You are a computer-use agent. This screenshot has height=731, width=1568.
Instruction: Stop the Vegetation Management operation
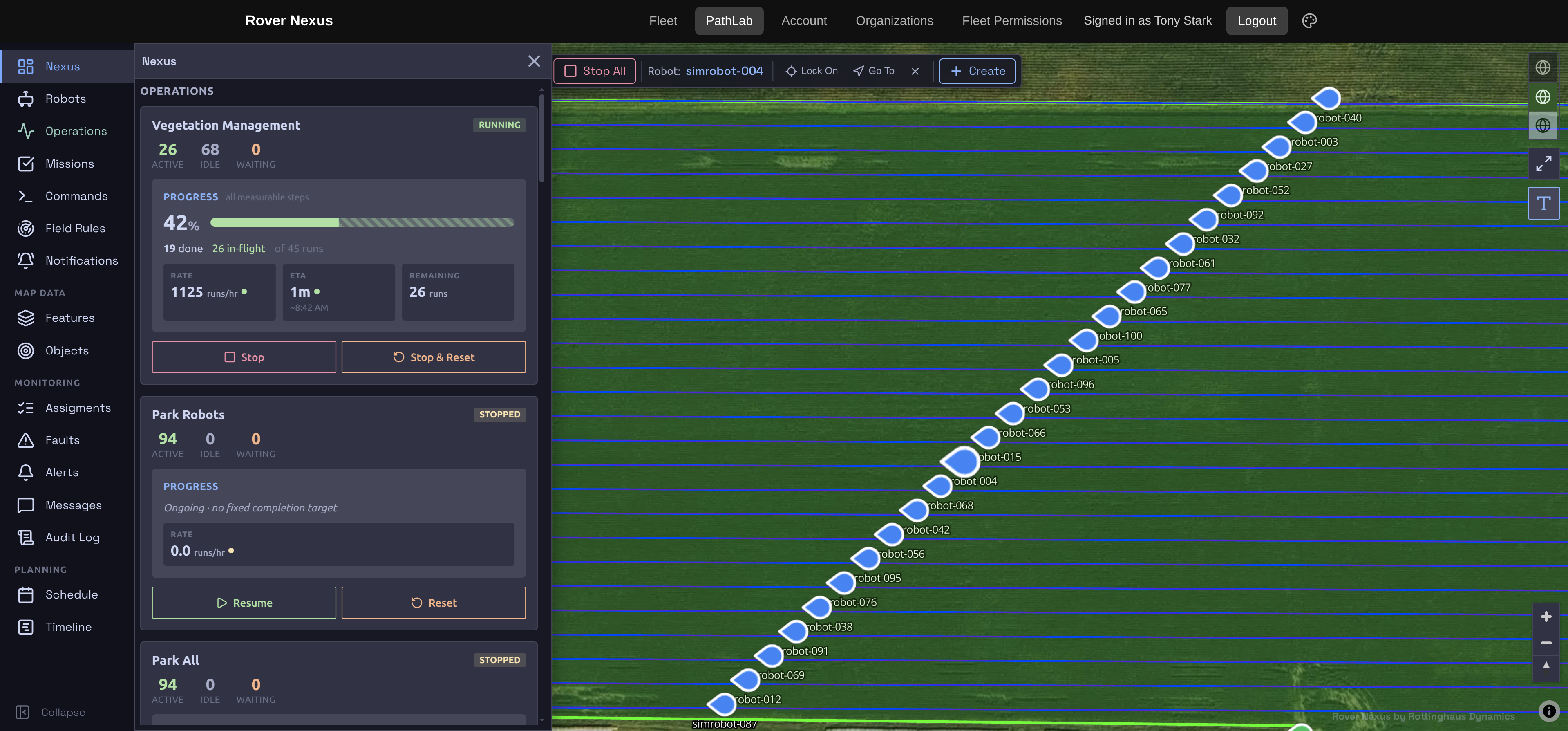[244, 357]
